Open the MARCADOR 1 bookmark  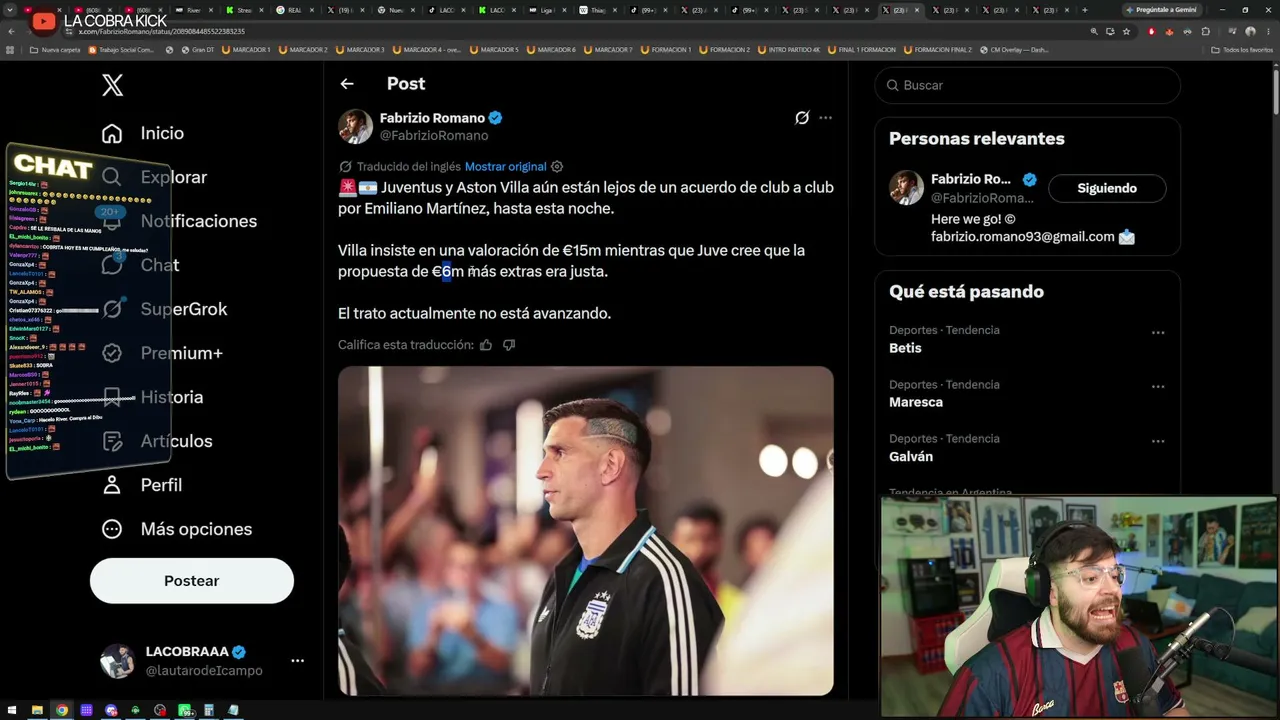point(247,50)
